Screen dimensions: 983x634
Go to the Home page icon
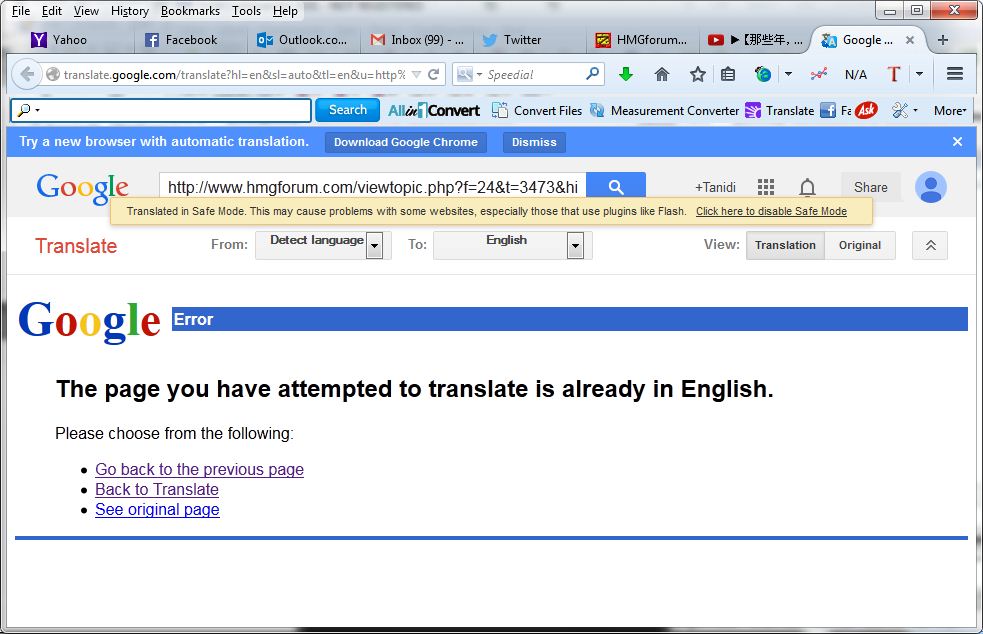(661, 74)
